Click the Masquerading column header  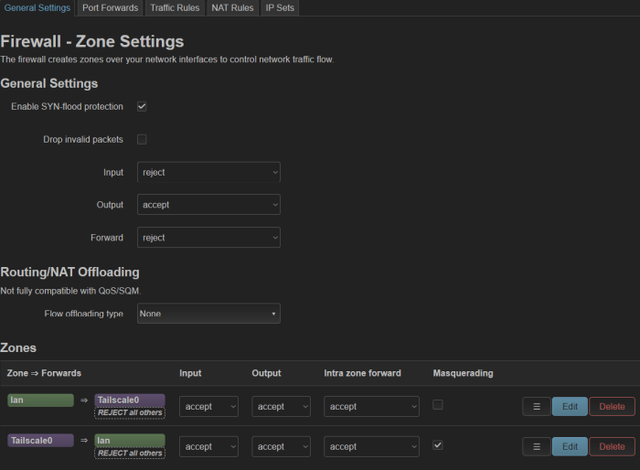click(x=463, y=373)
